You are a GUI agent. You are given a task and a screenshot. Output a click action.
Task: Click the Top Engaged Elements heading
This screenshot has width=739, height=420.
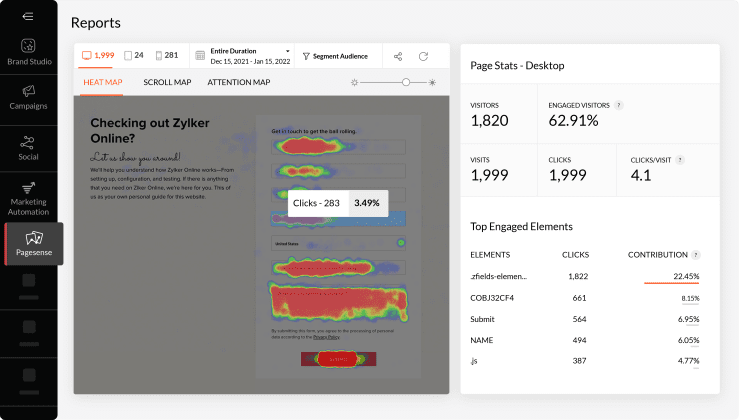coord(521,227)
